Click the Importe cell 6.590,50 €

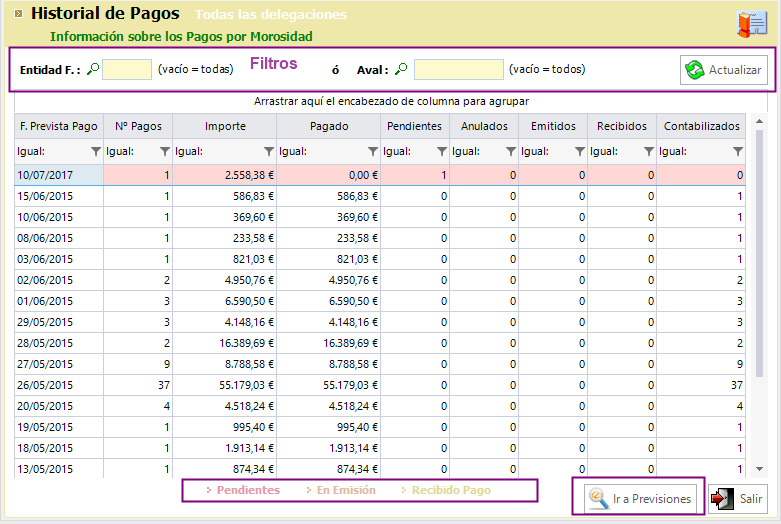click(225, 301)
